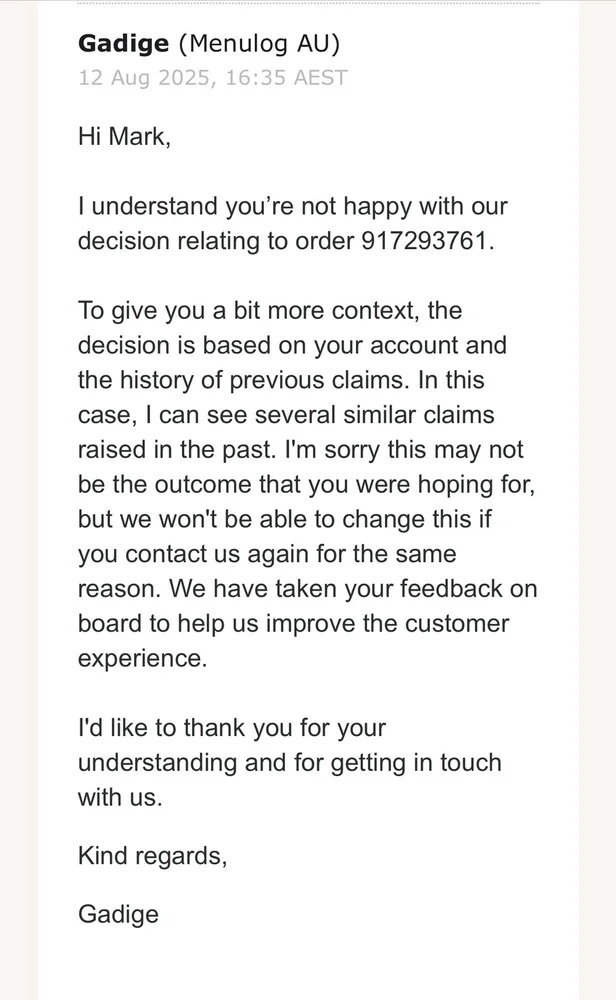Viewport: 616px width, 1000px height.
Task: Click 'improve the customer' text line
Action: [x=387, y=624]
